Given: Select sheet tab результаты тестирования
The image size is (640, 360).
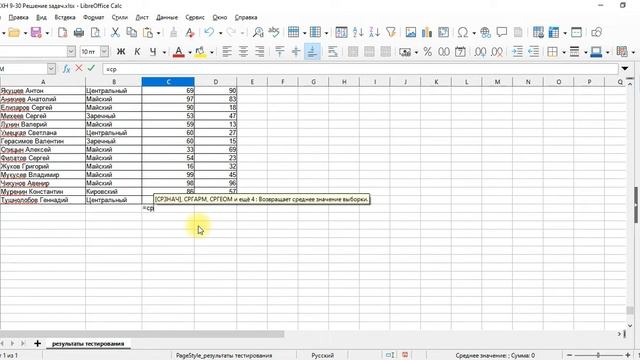Looking at the screenshot, I should coord(88,344).
